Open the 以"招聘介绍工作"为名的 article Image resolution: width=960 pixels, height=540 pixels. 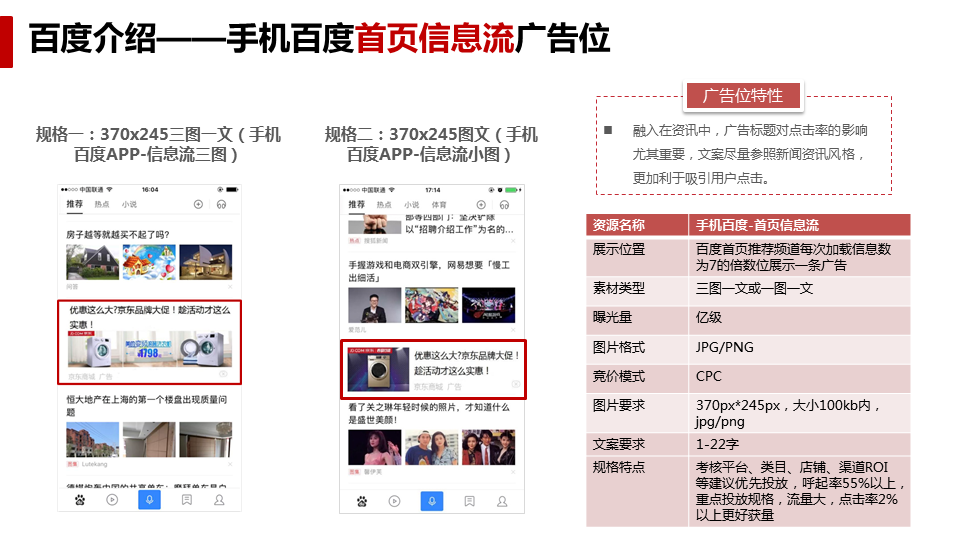coord(460,229)
